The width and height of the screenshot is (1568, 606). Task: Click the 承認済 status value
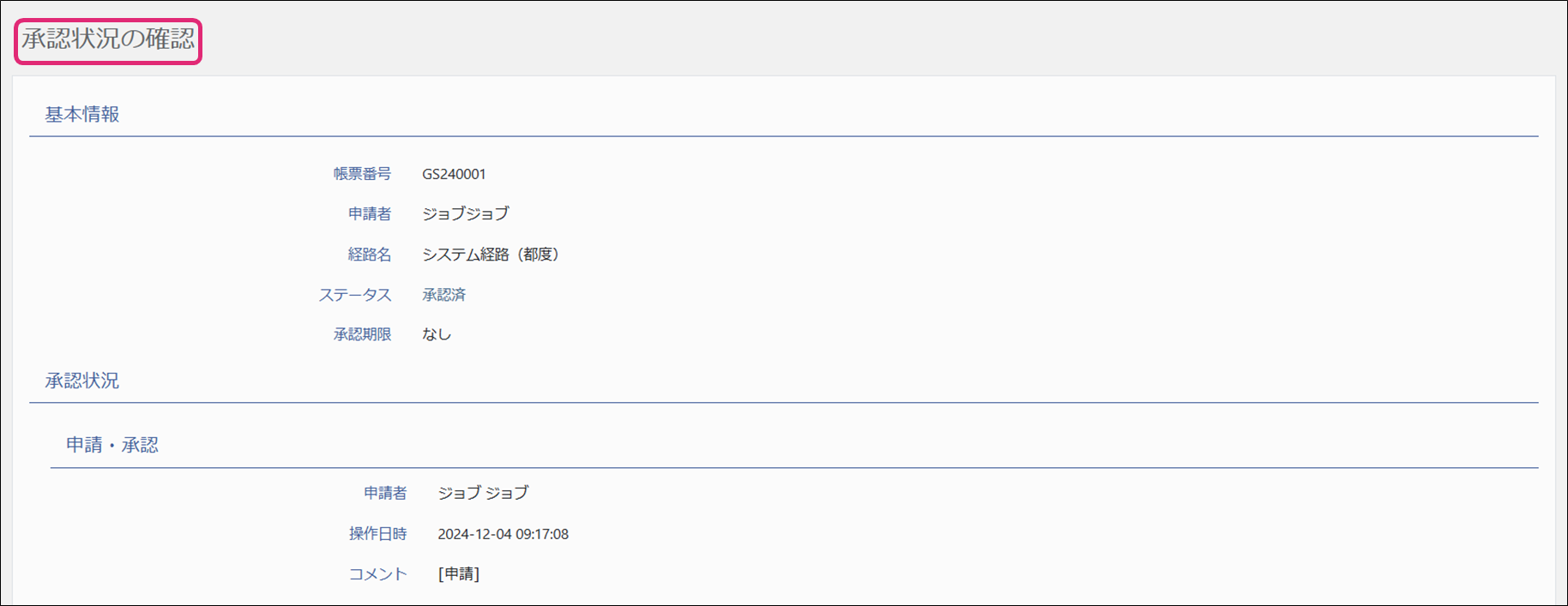point(443,295)
